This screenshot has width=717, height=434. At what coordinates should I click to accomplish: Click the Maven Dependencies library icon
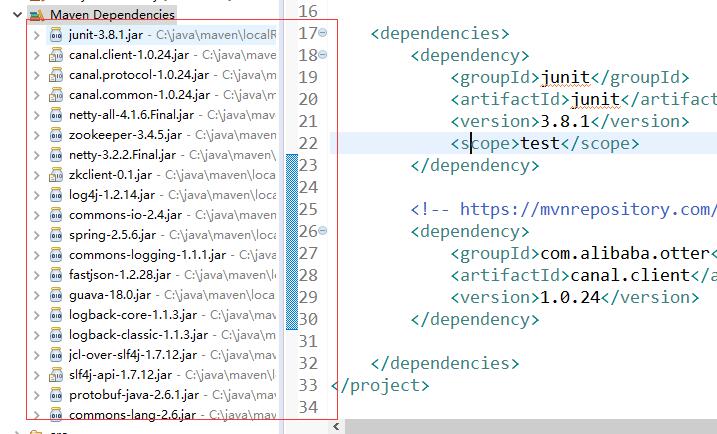[x=36, y=15]
